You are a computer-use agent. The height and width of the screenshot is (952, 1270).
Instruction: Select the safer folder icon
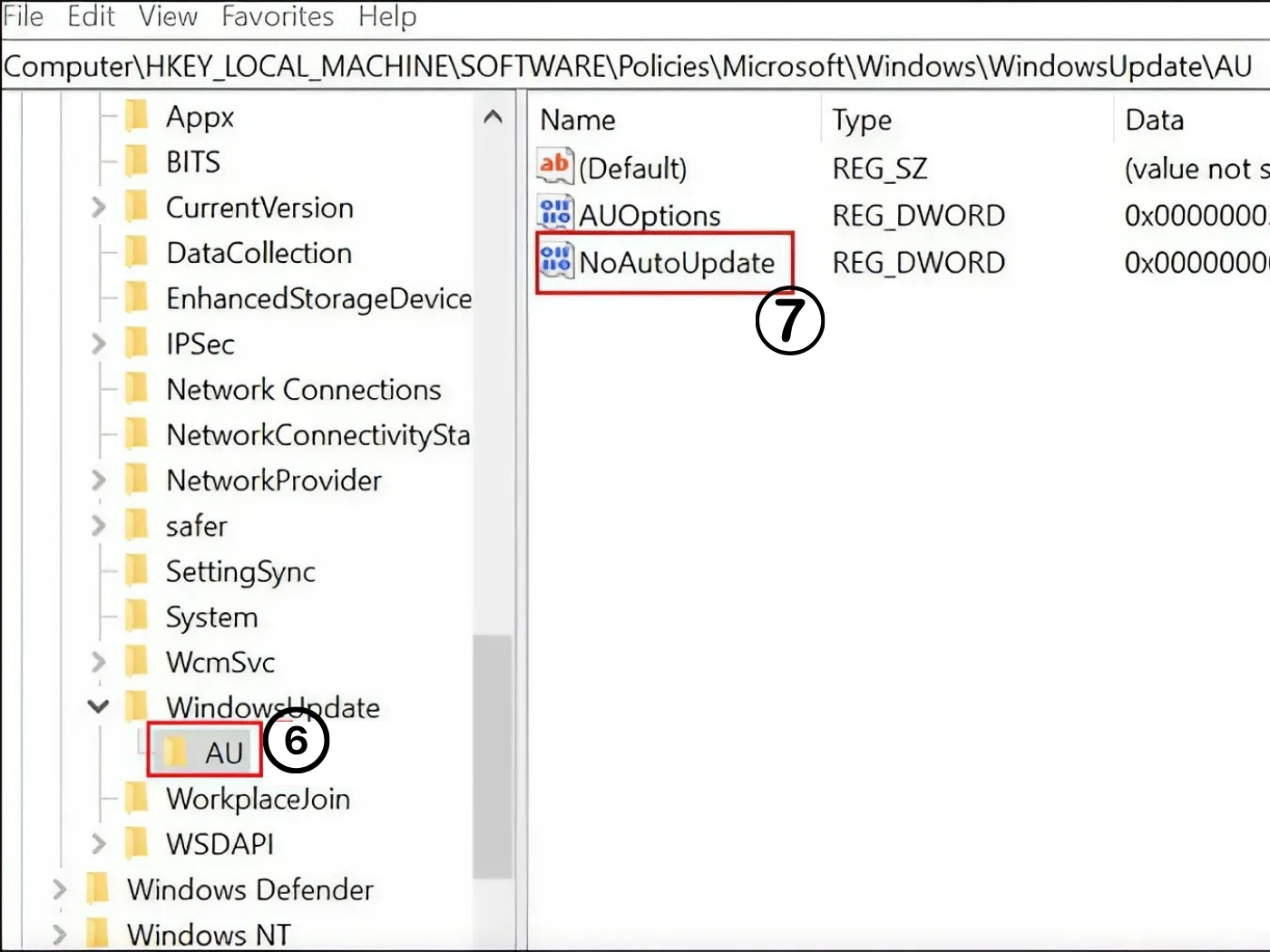137,525
